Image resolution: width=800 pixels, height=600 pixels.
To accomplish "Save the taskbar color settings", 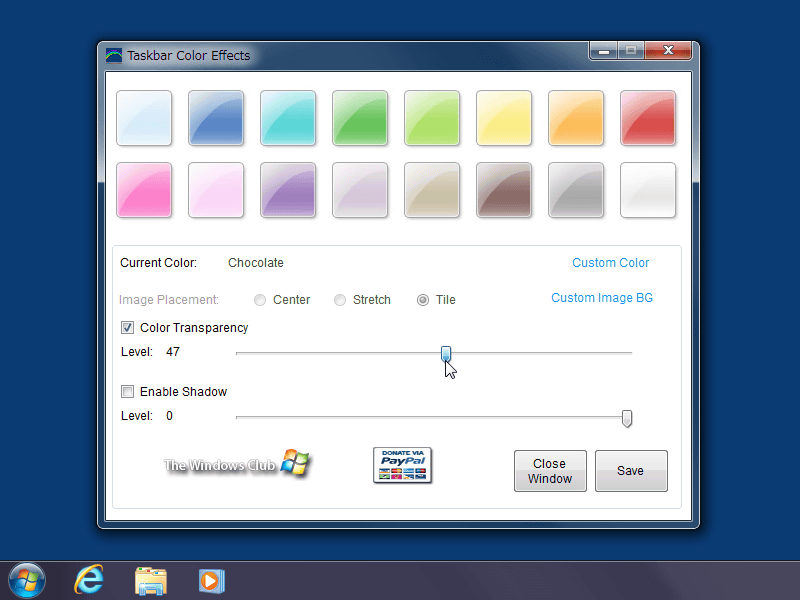I will (x=631, y=471).
